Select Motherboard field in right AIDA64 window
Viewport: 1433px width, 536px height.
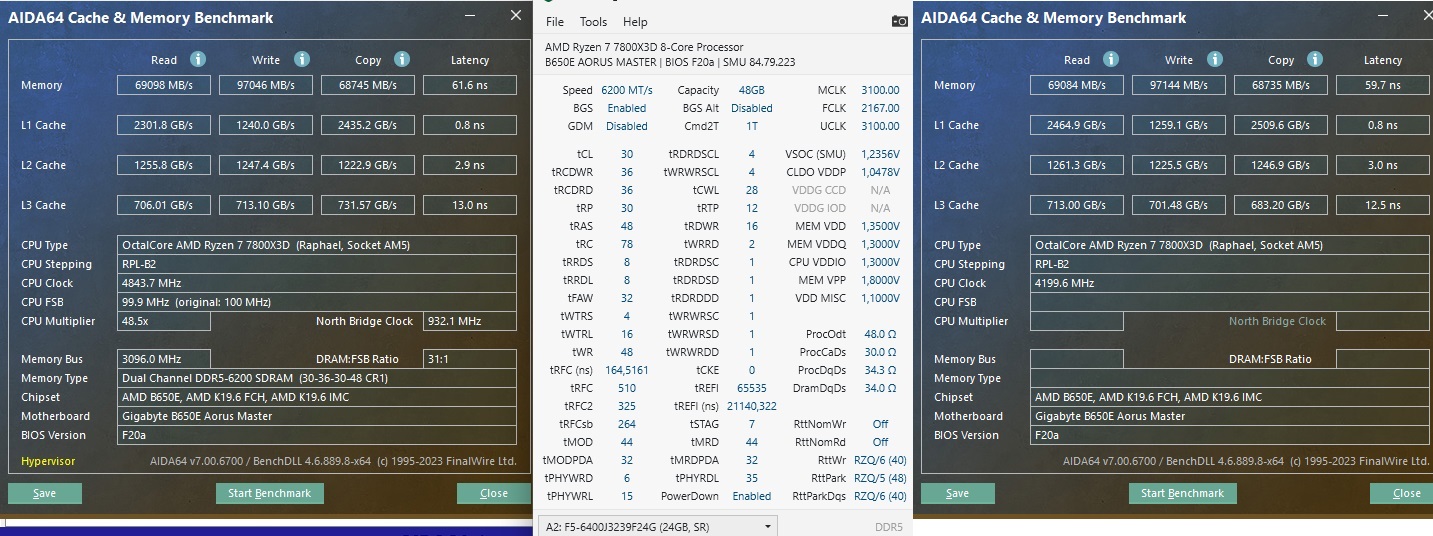[1231, 416]
